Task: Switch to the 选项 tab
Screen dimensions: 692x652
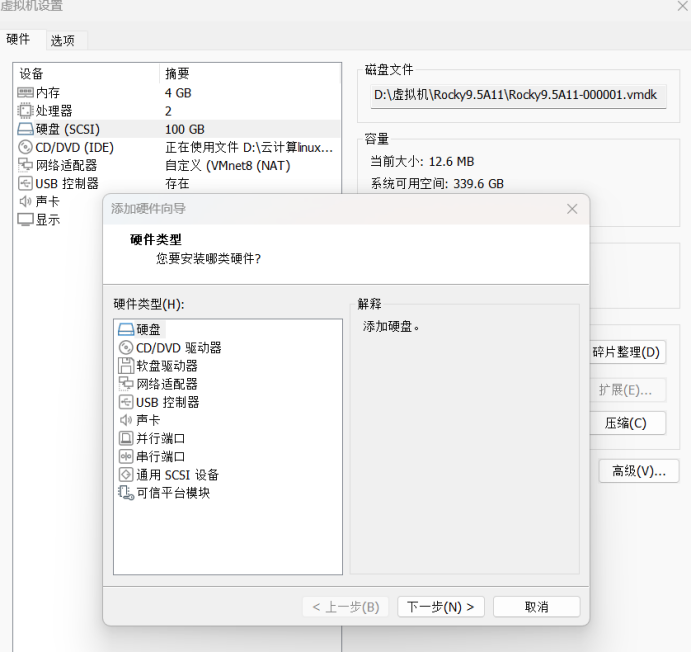Action: (63, 40)
